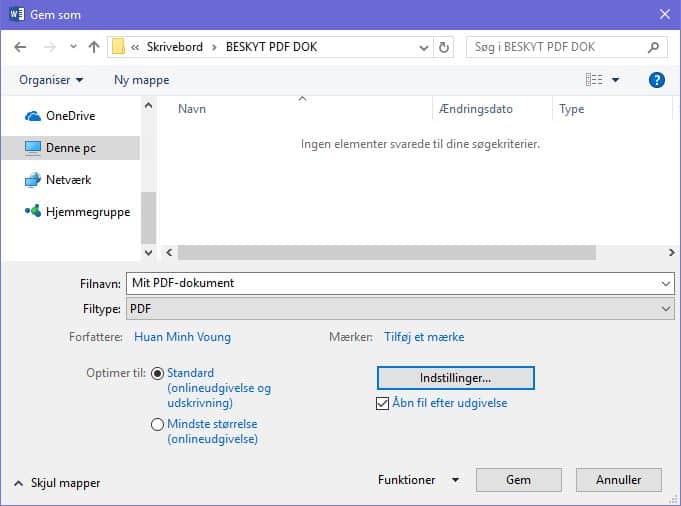Open the help question mark icon
The image size is (681, 506).
(657, 80)
